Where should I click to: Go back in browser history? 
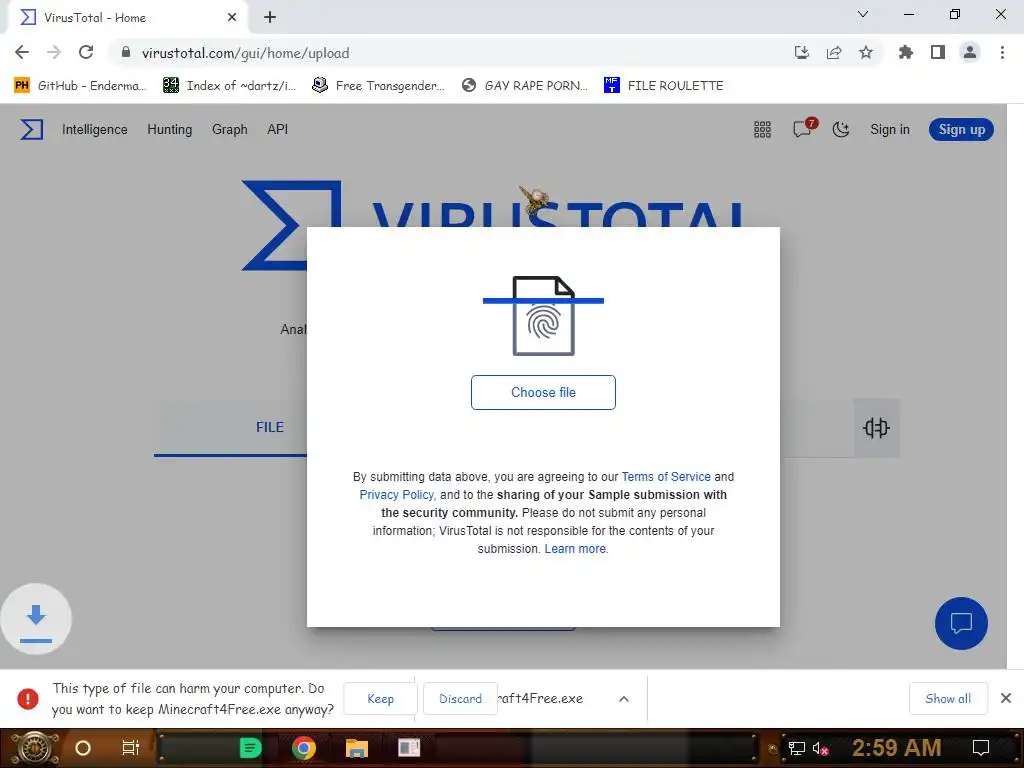22,52
